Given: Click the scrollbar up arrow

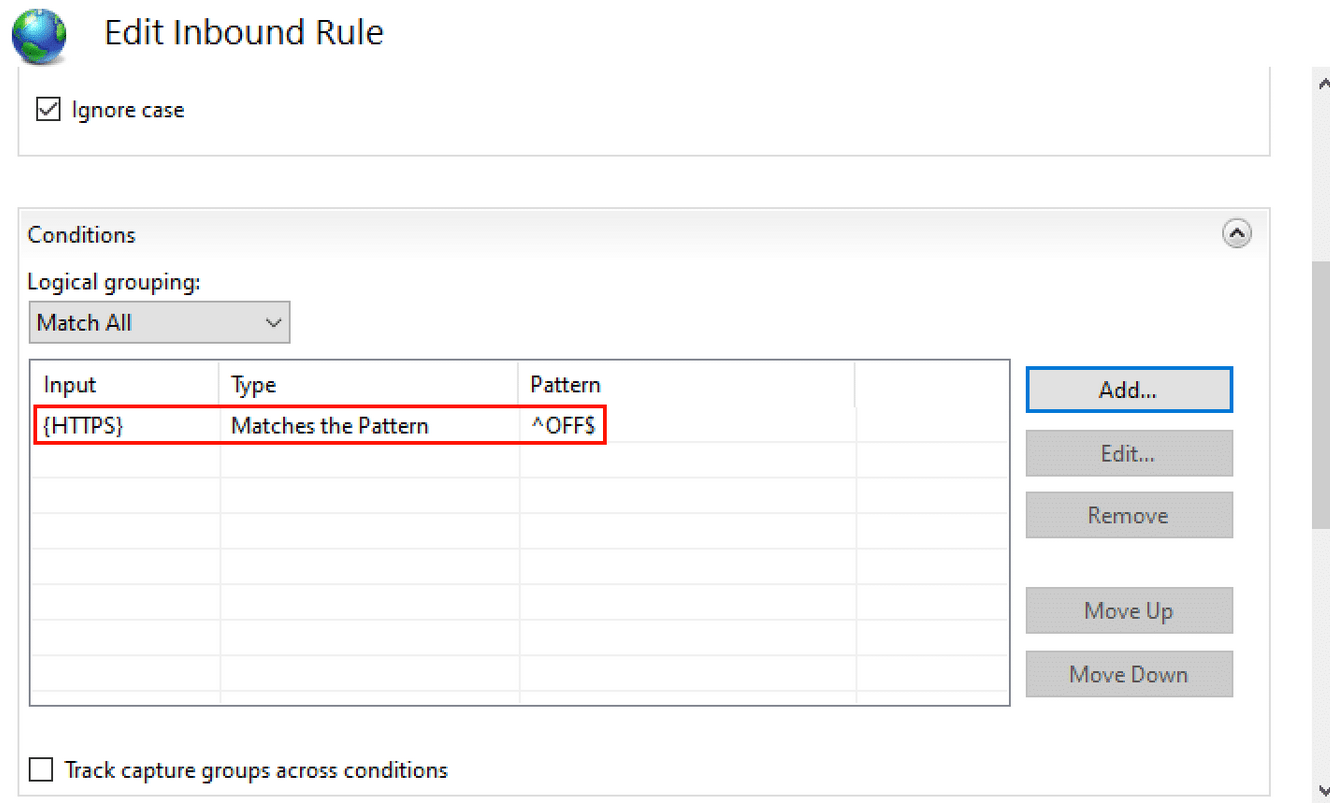Looking at the screenshot, I should pyautogui.click(x=1320, y=84).
